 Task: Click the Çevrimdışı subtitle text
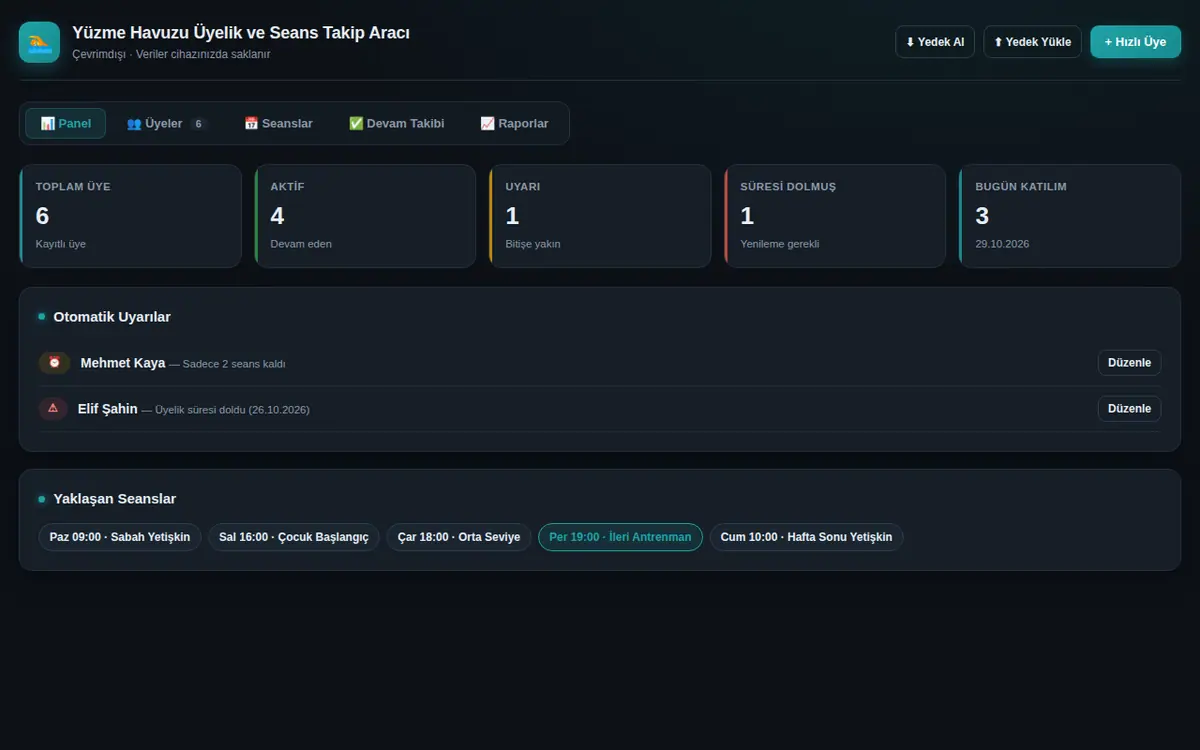tap(171, 54)
